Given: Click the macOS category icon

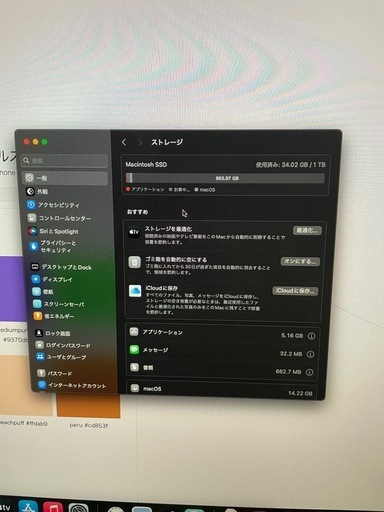Looking at the screenshot, I should coord(135,388).
